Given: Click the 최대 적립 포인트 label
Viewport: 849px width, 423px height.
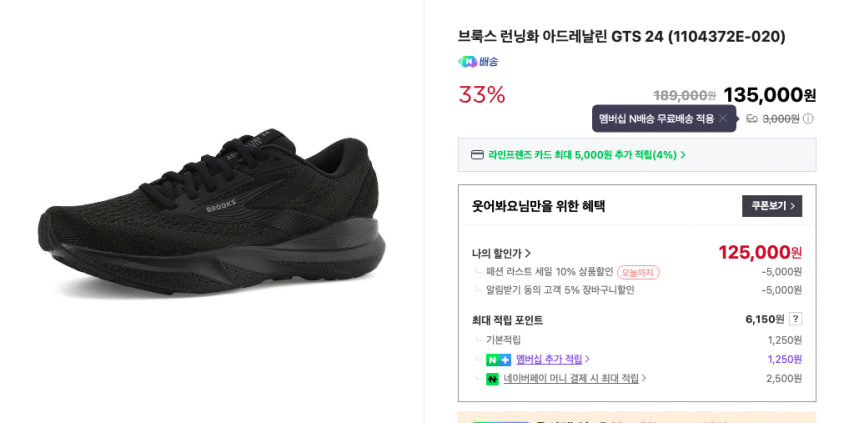Looking at the screenshot, I should [x=507, y=321].
